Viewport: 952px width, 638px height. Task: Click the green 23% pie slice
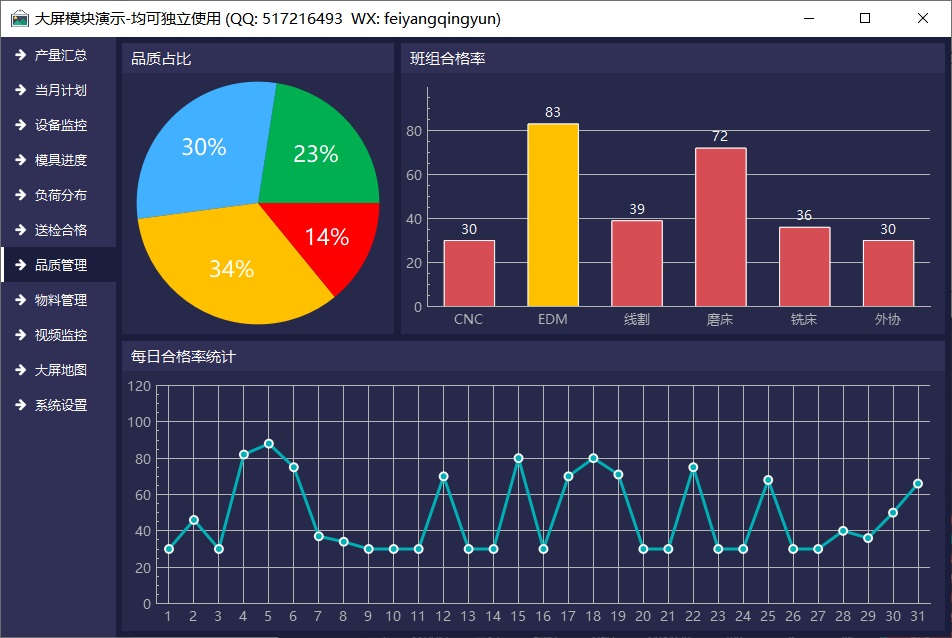(318, 150)
